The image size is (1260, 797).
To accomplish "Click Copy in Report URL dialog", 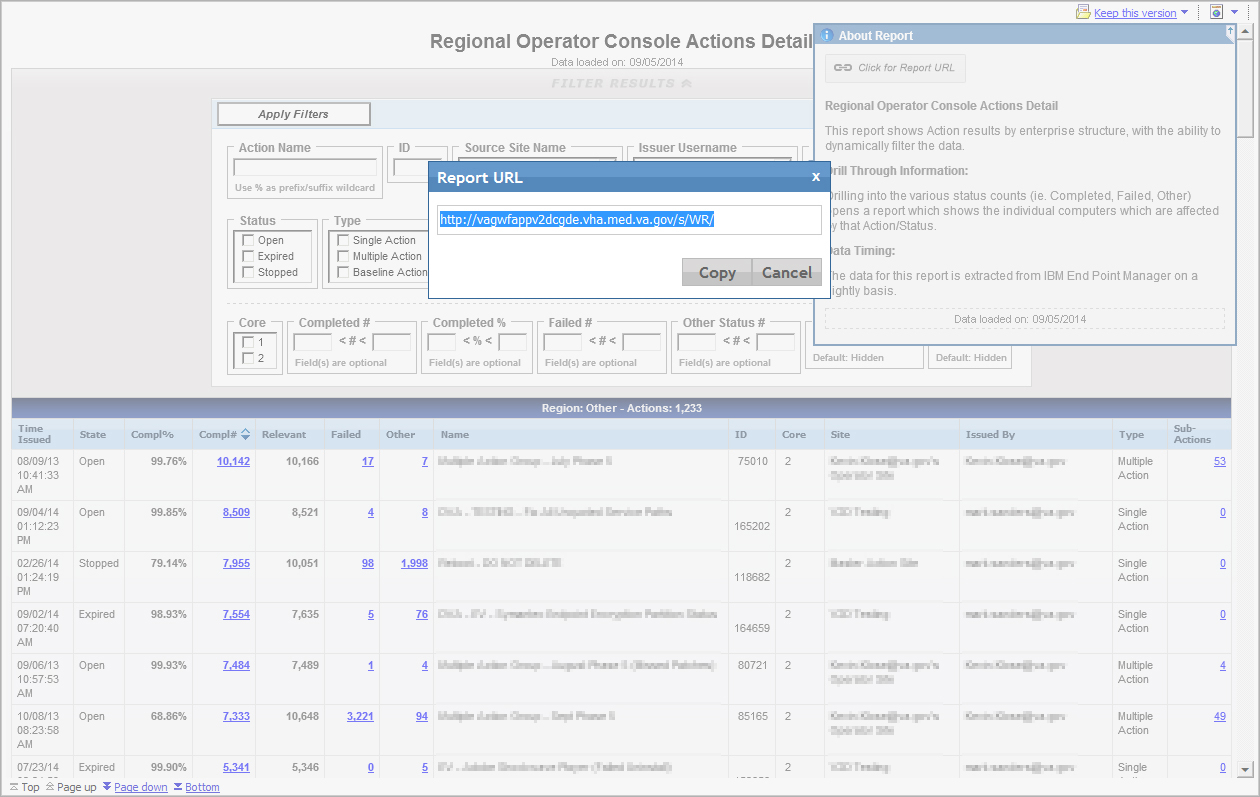I will coord(717,272).
